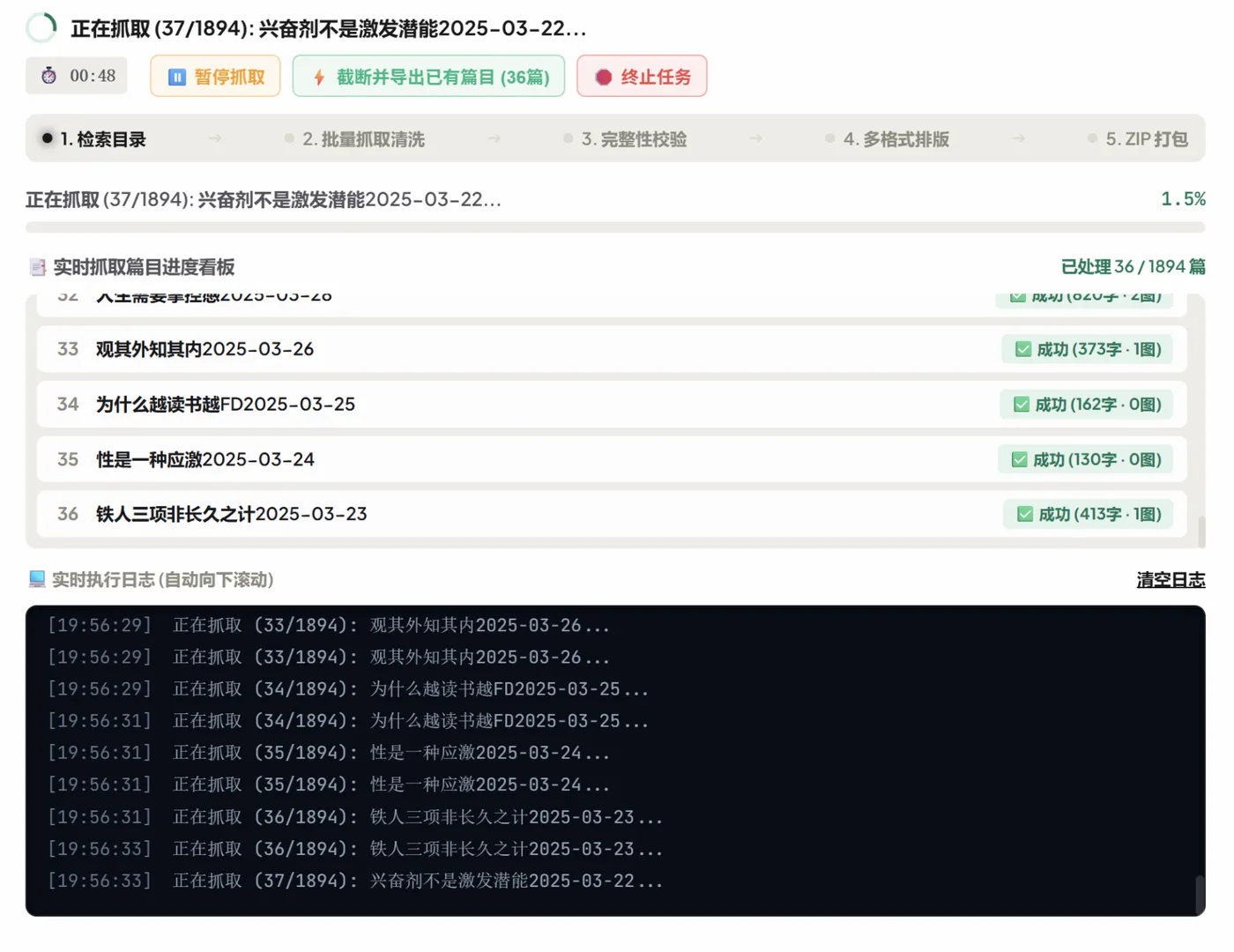Click the crawl progress bar
This screenshot has height=952, width=1234.
(615, 227)
